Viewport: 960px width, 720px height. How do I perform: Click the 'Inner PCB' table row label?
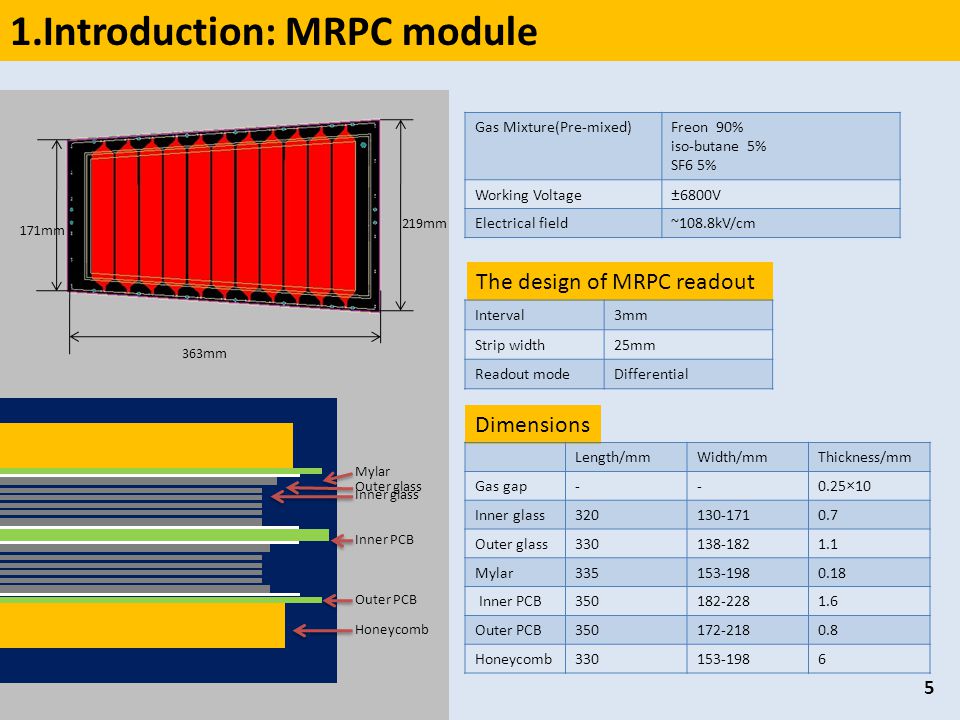coord(510,601)
